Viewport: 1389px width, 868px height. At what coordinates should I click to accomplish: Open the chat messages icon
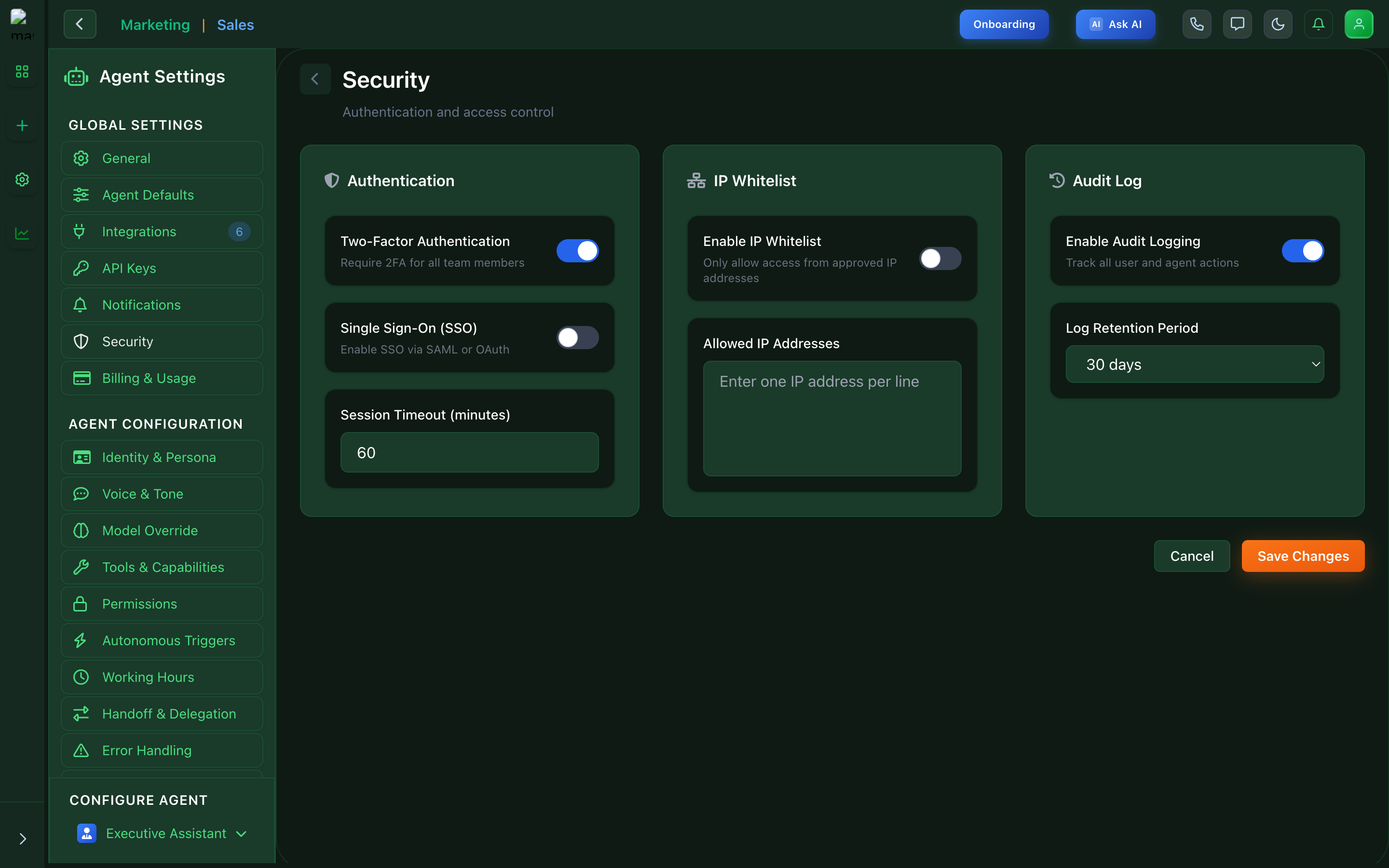pos(1237,24)
